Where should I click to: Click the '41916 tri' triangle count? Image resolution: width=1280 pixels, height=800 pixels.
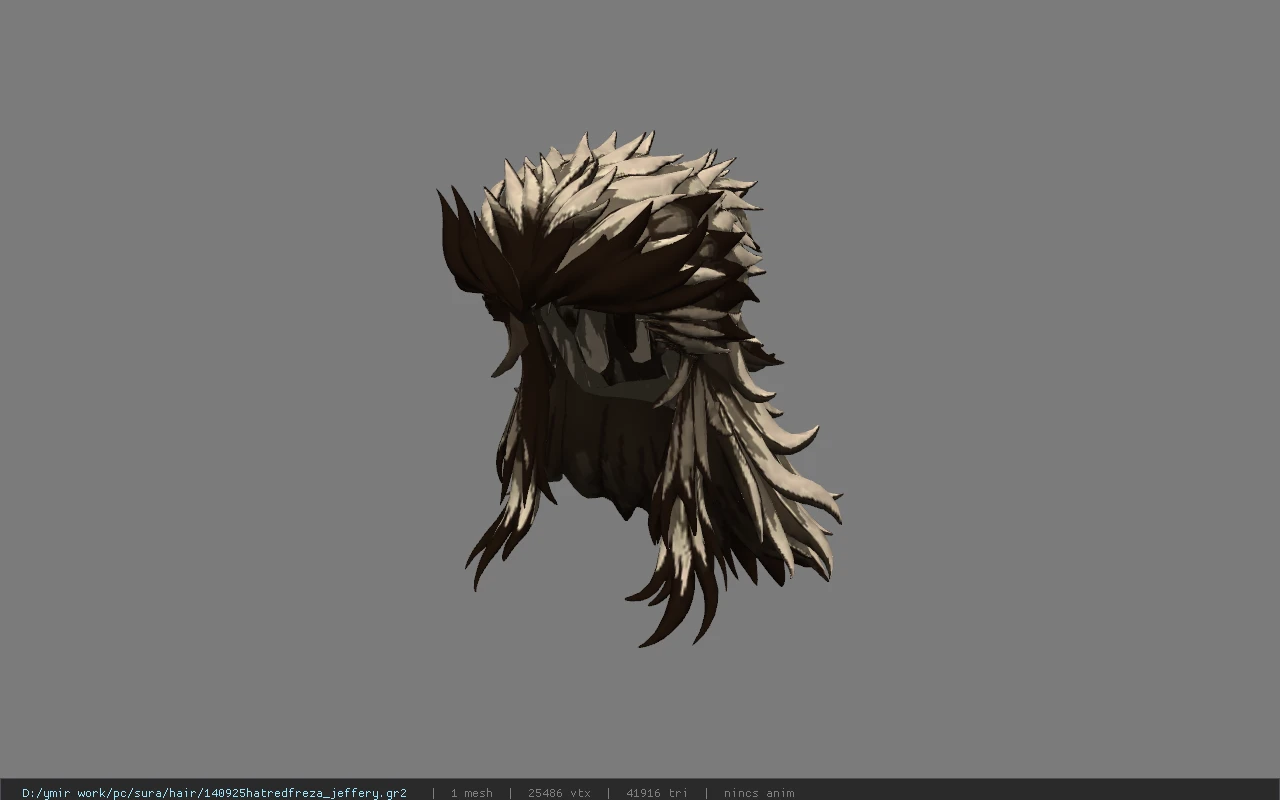click(x=657, y=793)
